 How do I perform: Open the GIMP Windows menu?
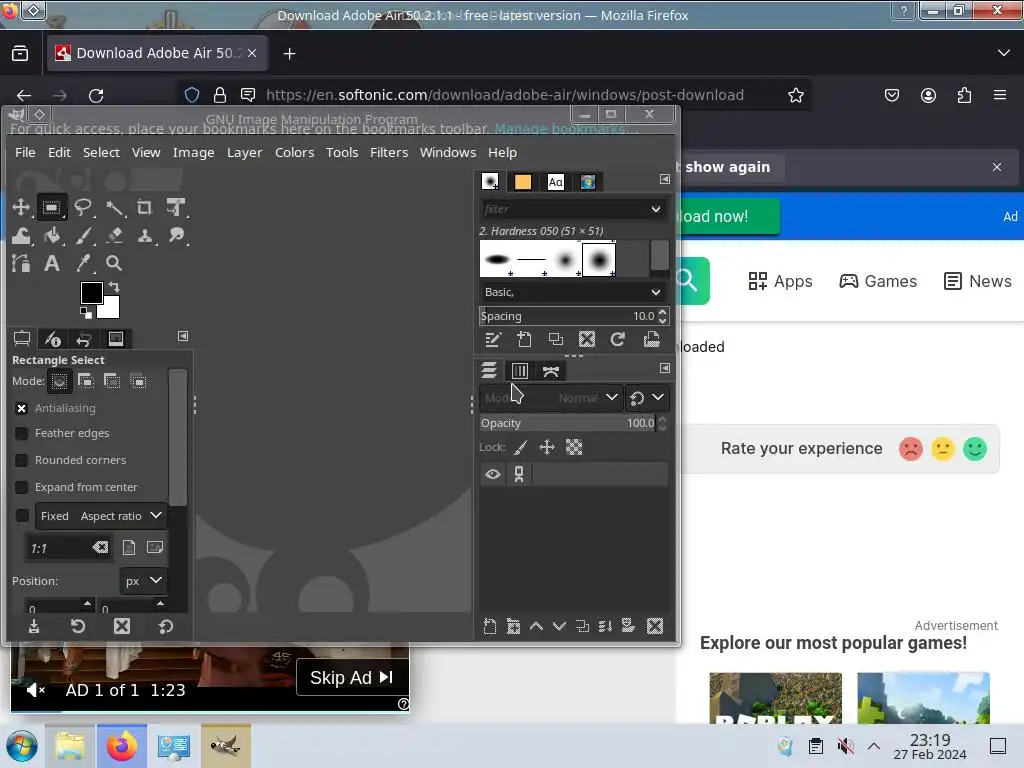[x=447, y=152]
